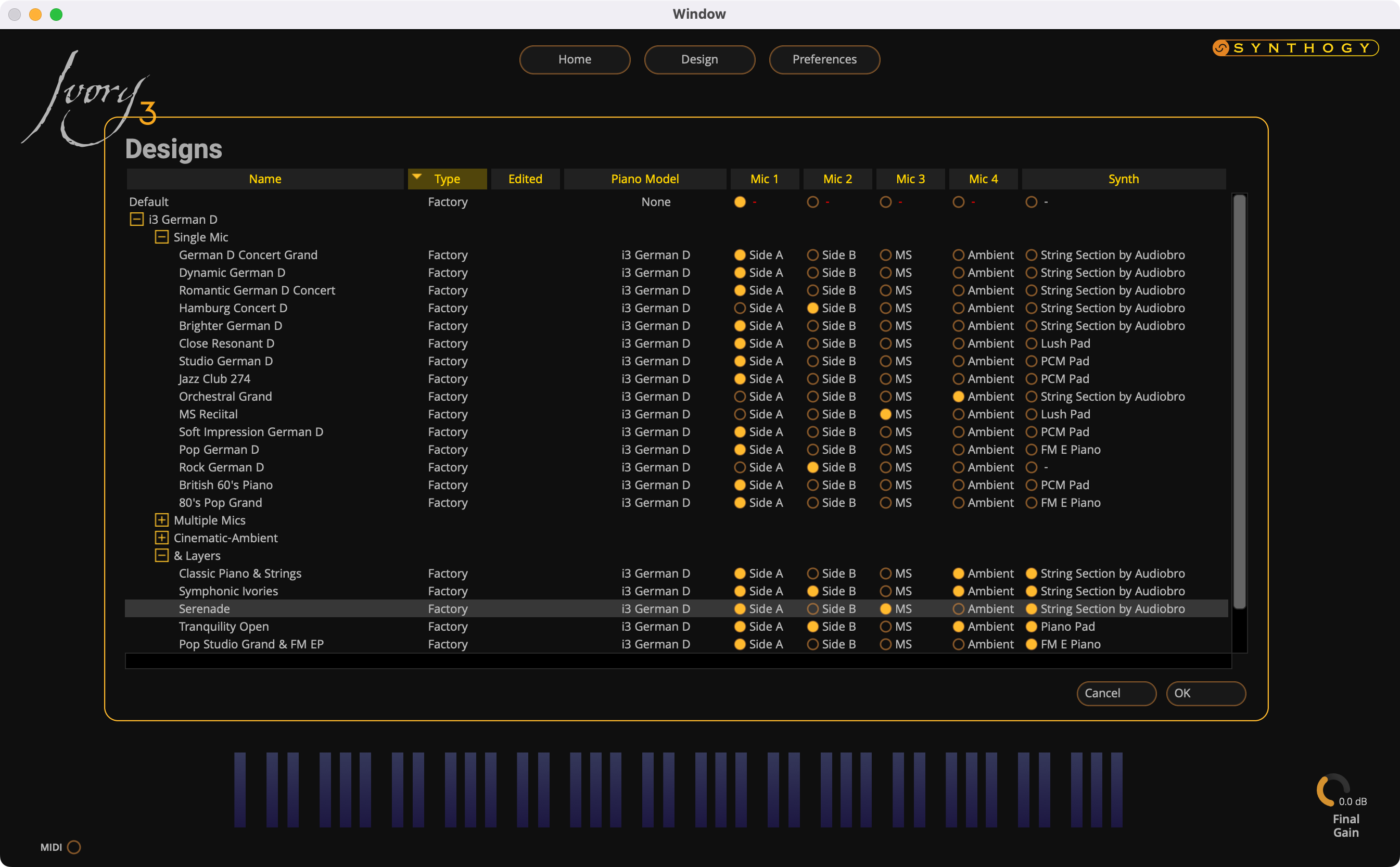The width and height of the screenshot is (1400, 867).
Task: Select German D Concert Grand design
Action: [x=248, y=254]
